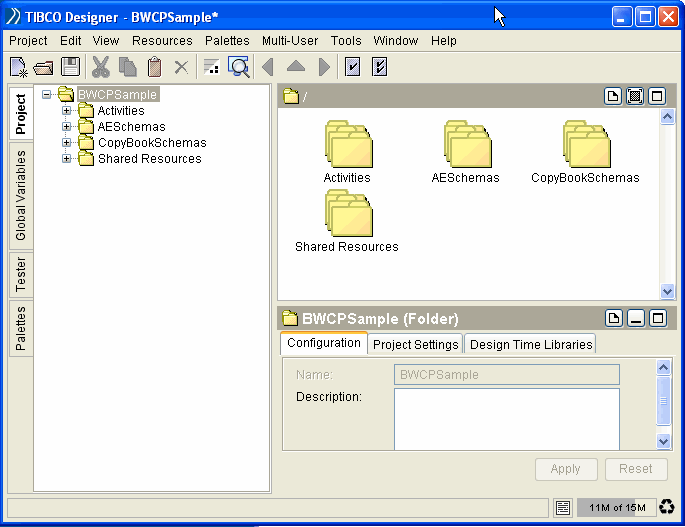Open a project with the folder icon
This screenshot has height=527, width=685.
coord(43,68)
